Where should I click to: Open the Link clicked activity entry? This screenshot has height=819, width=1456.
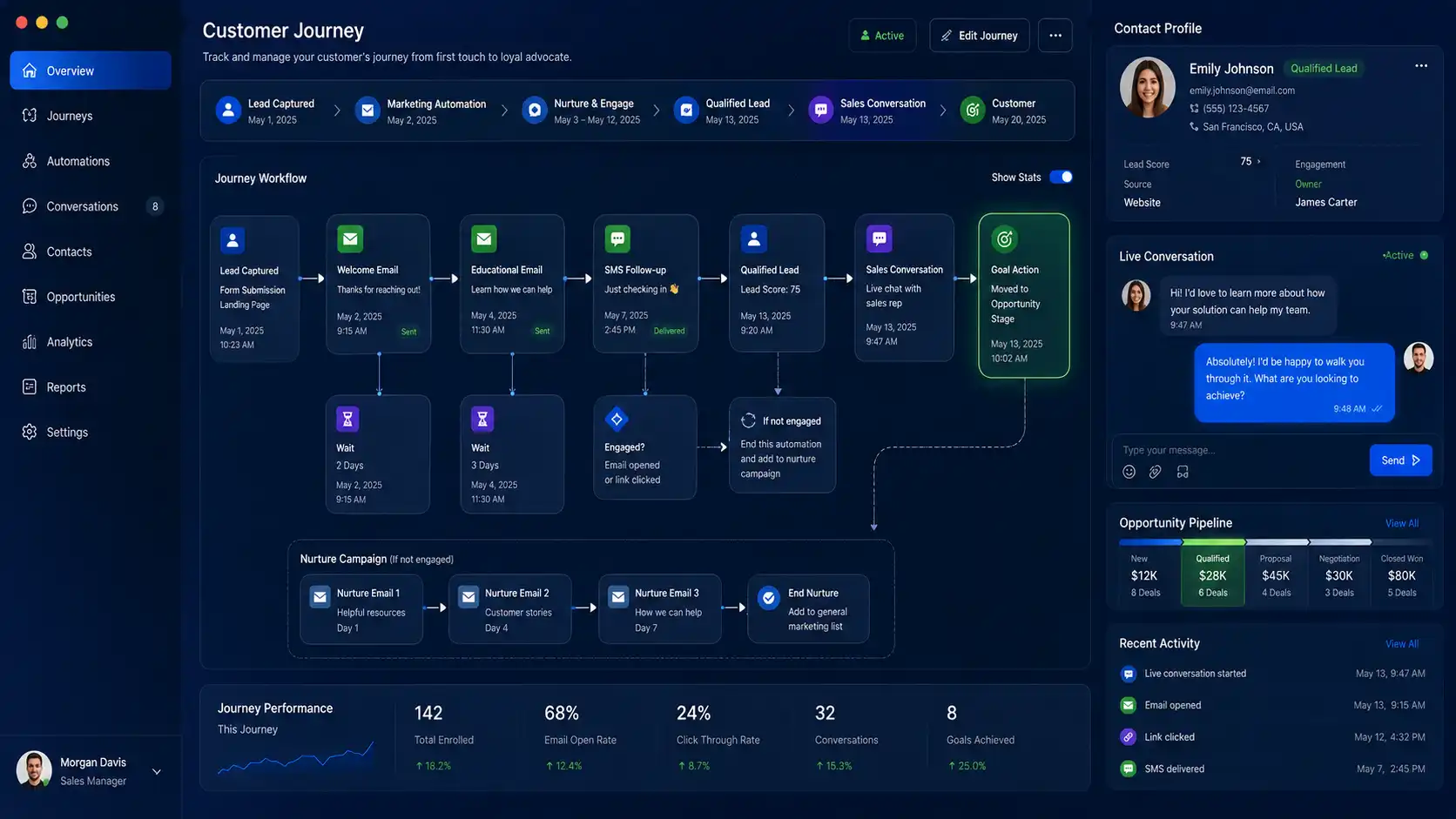(1272, 737)
